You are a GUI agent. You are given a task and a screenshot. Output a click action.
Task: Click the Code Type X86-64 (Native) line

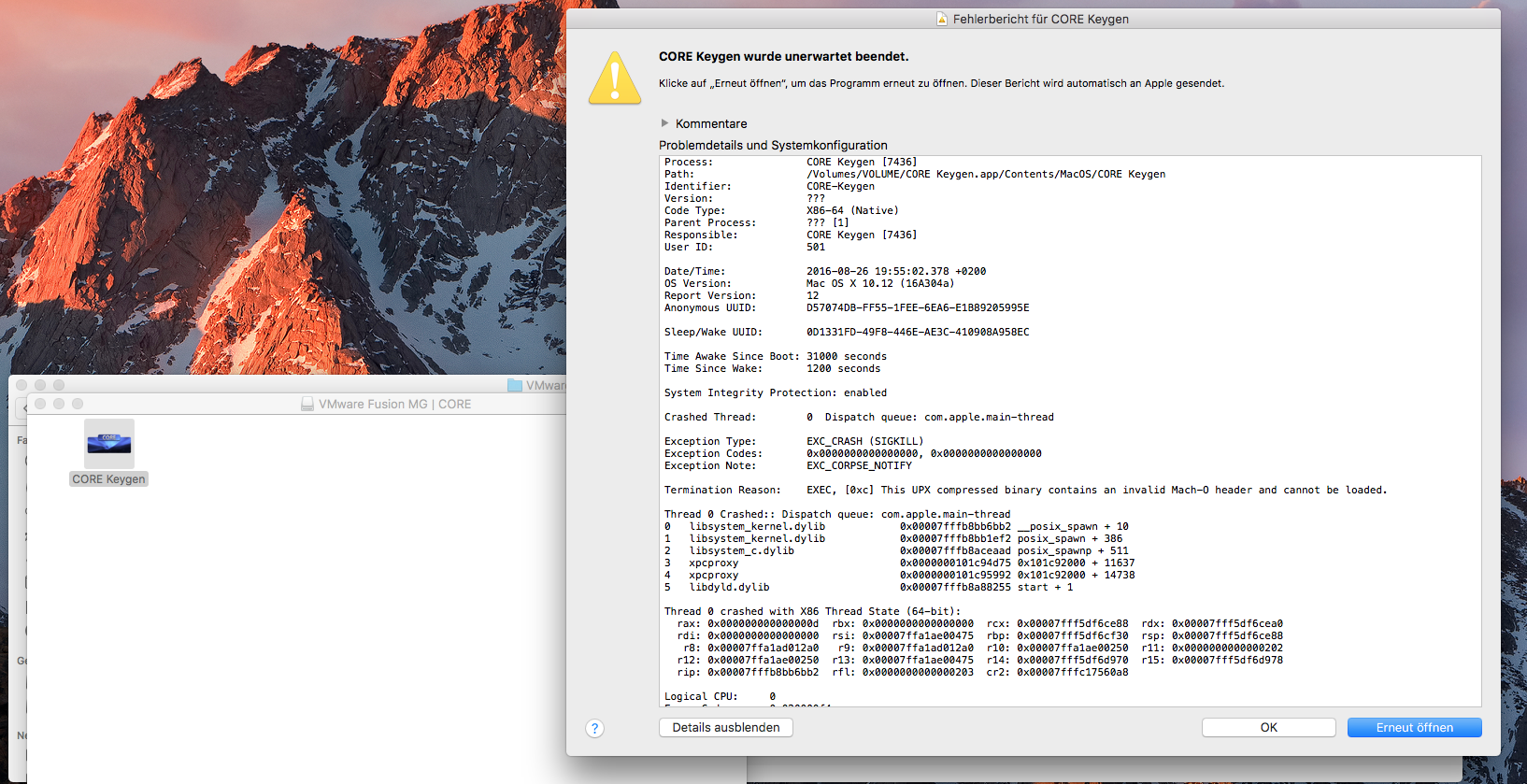[x=781, y=210]
